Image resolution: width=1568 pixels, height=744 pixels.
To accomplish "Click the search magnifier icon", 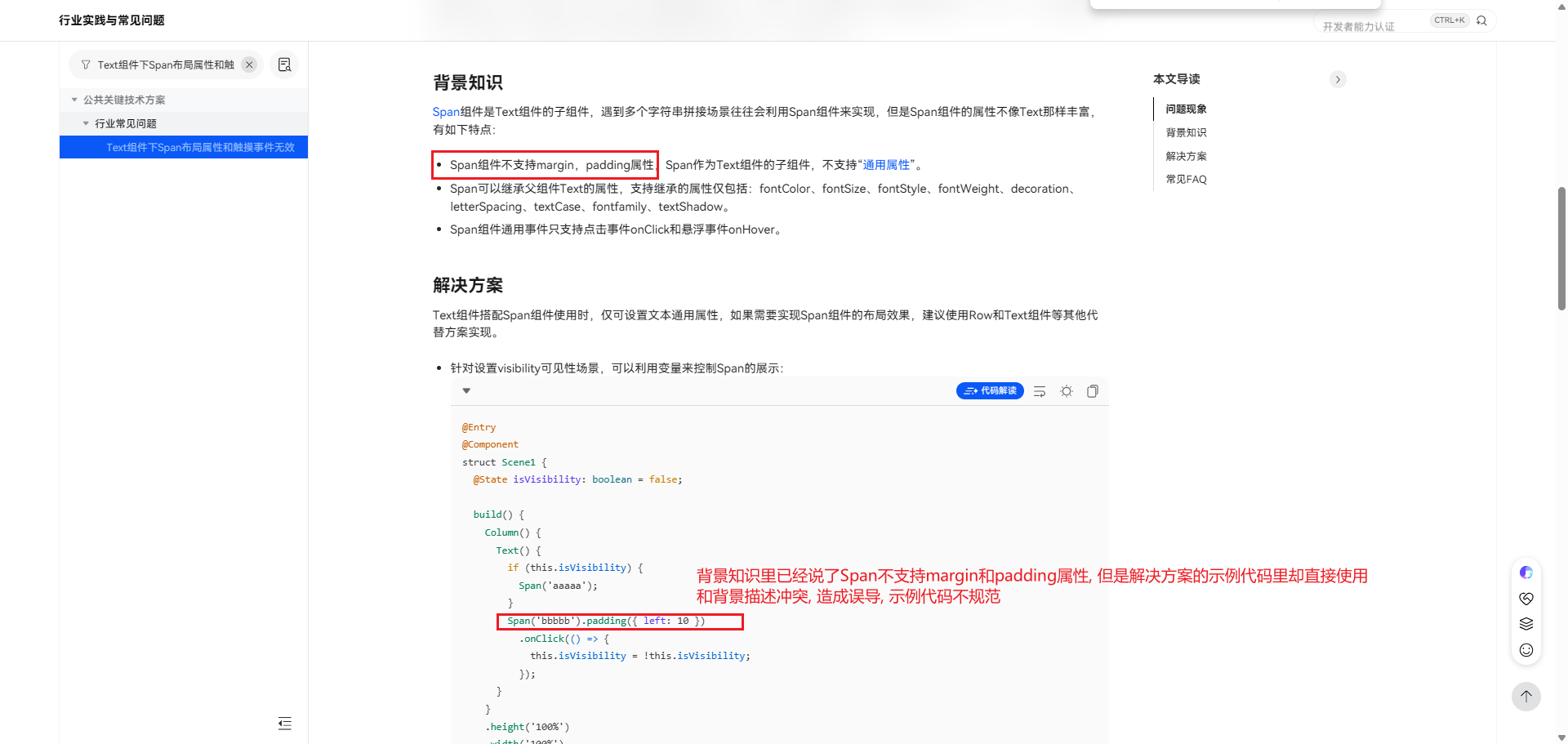I will [x=1481, y=20].
